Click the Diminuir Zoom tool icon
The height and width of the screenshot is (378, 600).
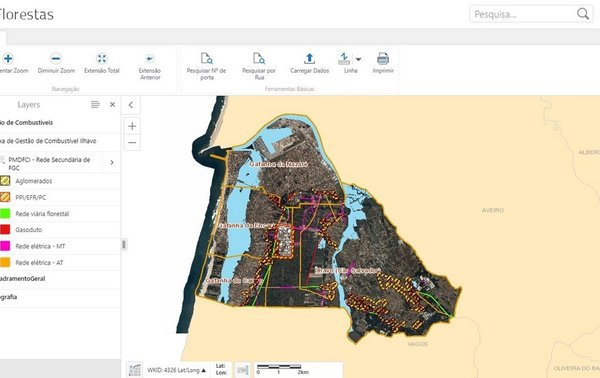pyautogui.click(x=56, y=59)
